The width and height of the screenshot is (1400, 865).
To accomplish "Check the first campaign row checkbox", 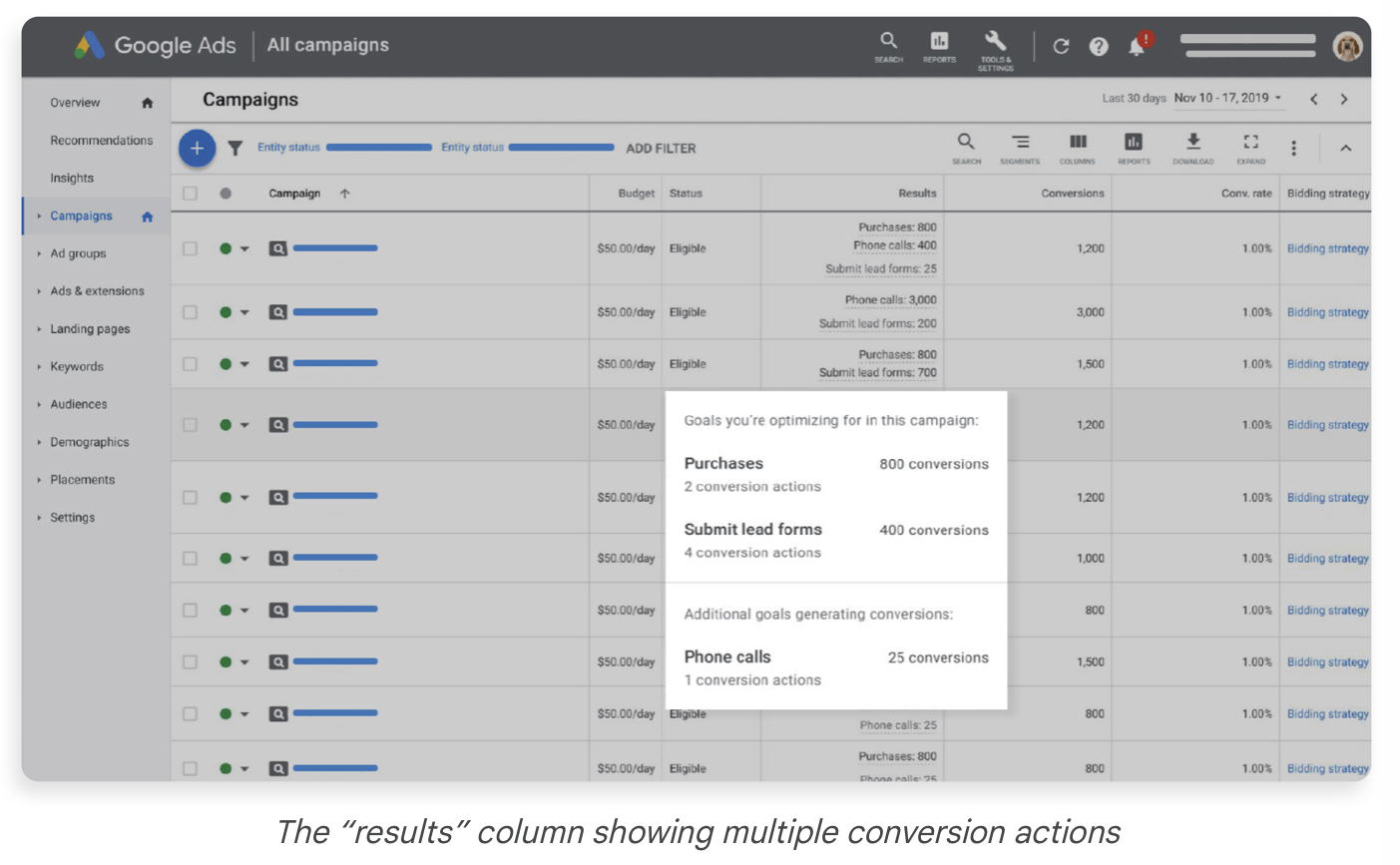I will [x=190, y=248].
